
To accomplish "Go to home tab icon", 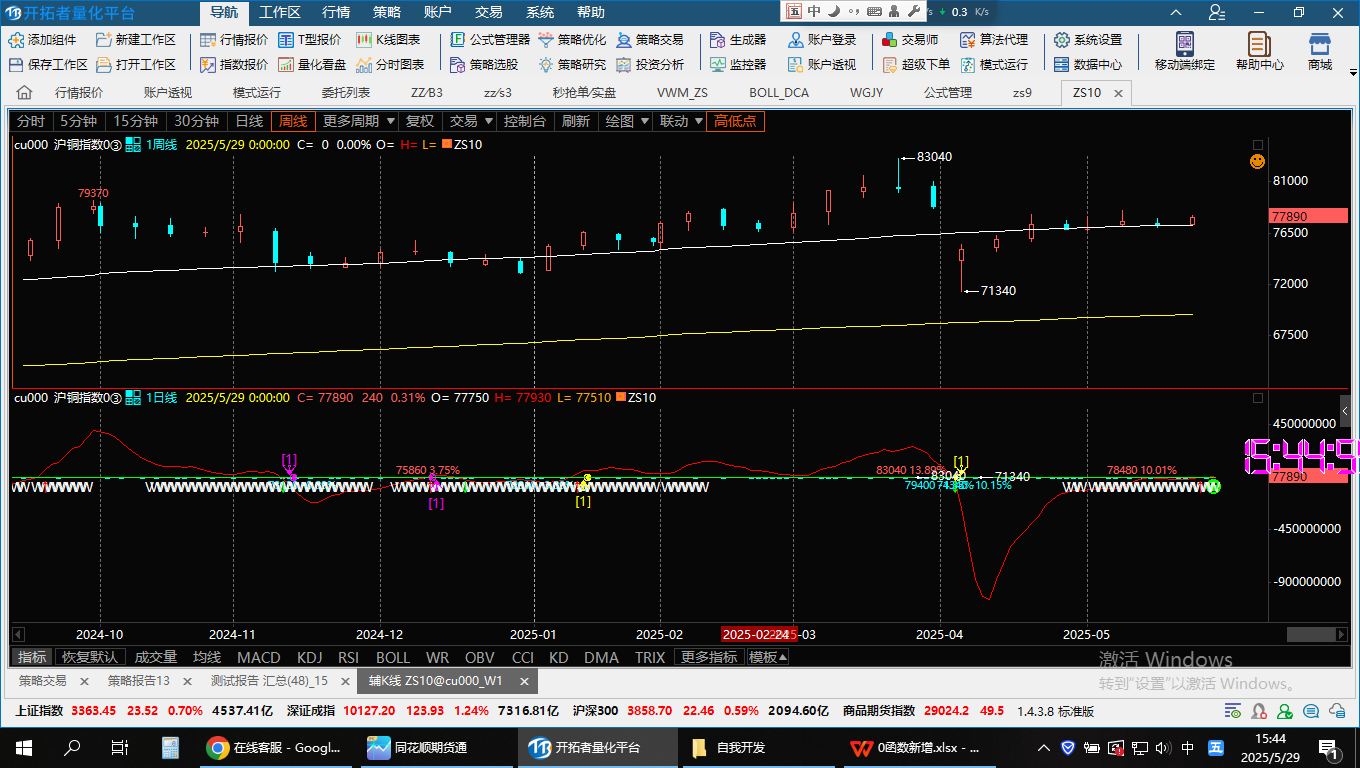I will click(x=24, y=93).
